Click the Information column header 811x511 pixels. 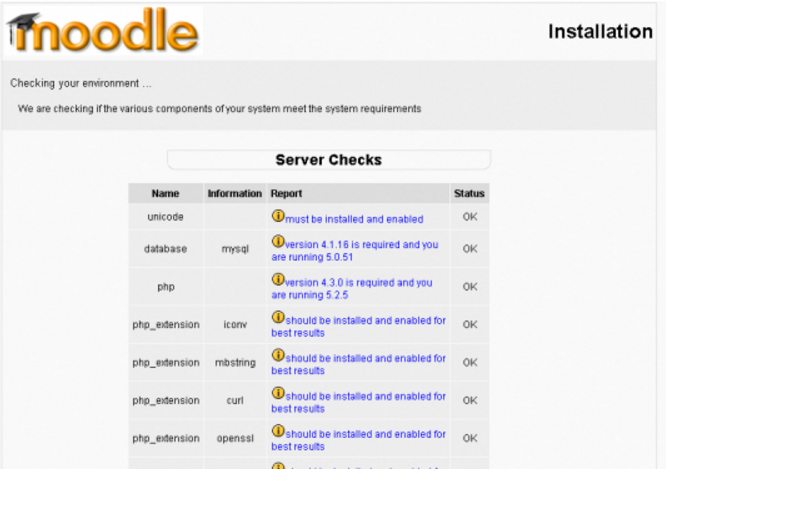[235, 193]
